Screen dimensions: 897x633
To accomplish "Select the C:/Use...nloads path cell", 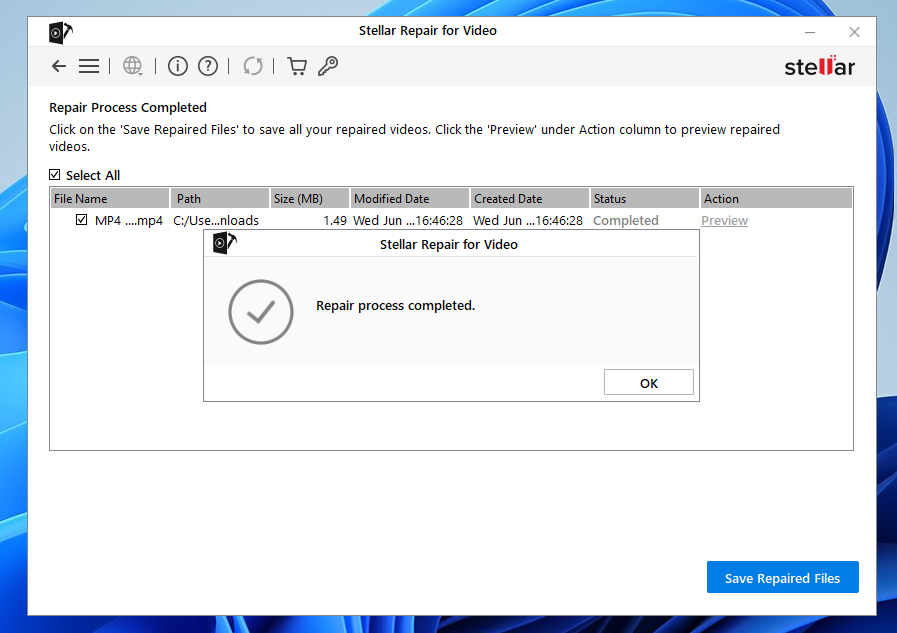I will coord(216,221).
